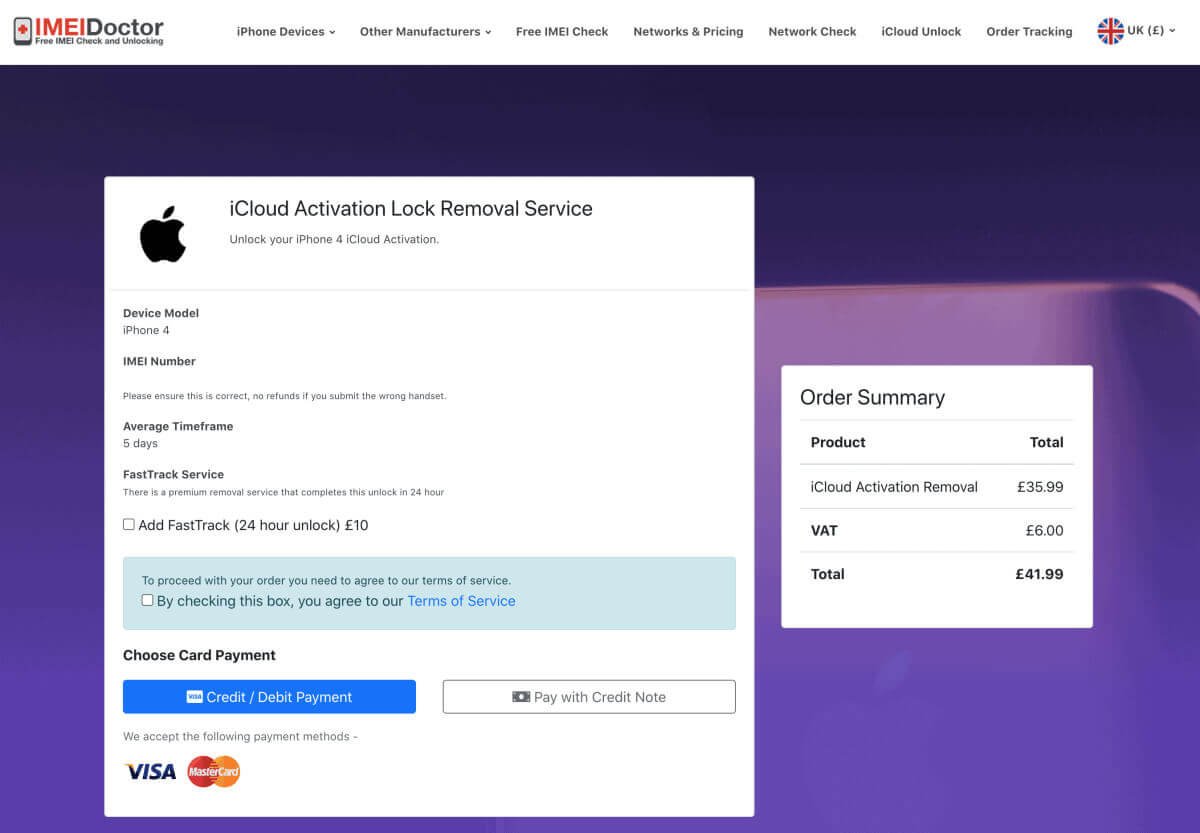
Task: Click the Order Summary heading
Action: tap(872, 397)
